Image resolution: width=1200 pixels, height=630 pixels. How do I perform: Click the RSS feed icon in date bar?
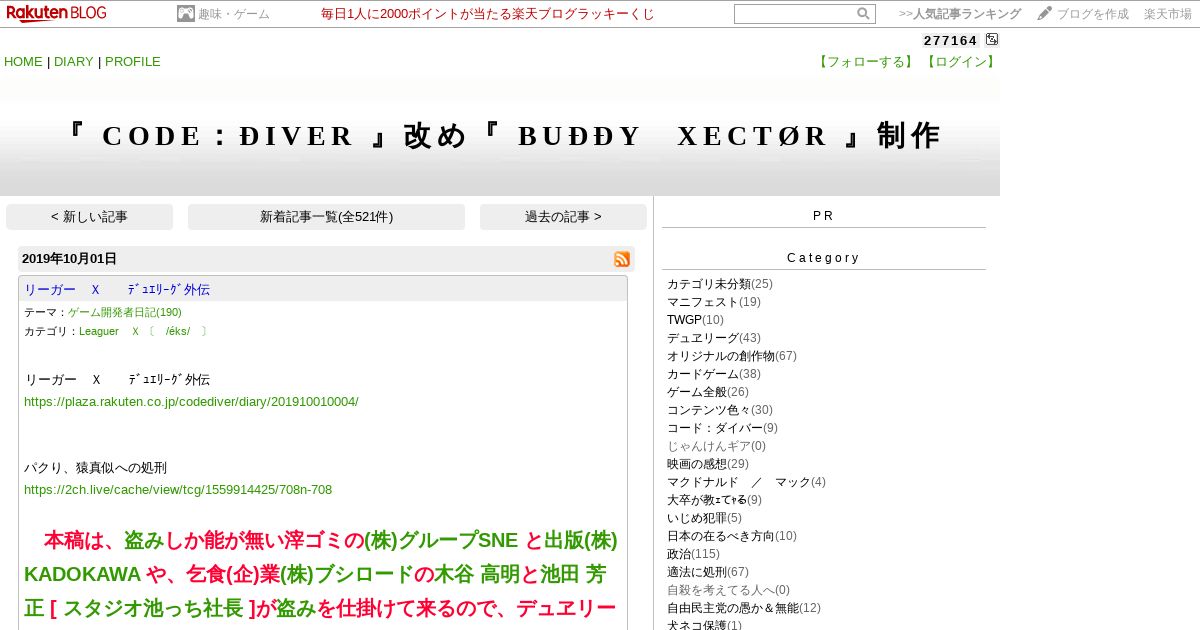pos(622,259)
